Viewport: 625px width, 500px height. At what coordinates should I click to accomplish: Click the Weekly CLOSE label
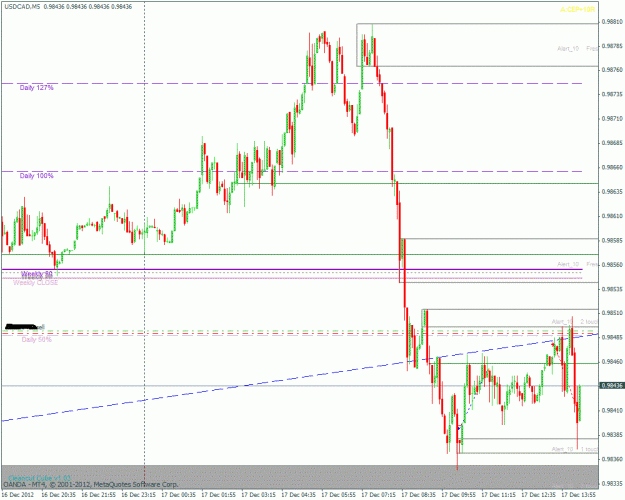pyautogui.click(x=35, y=283)
